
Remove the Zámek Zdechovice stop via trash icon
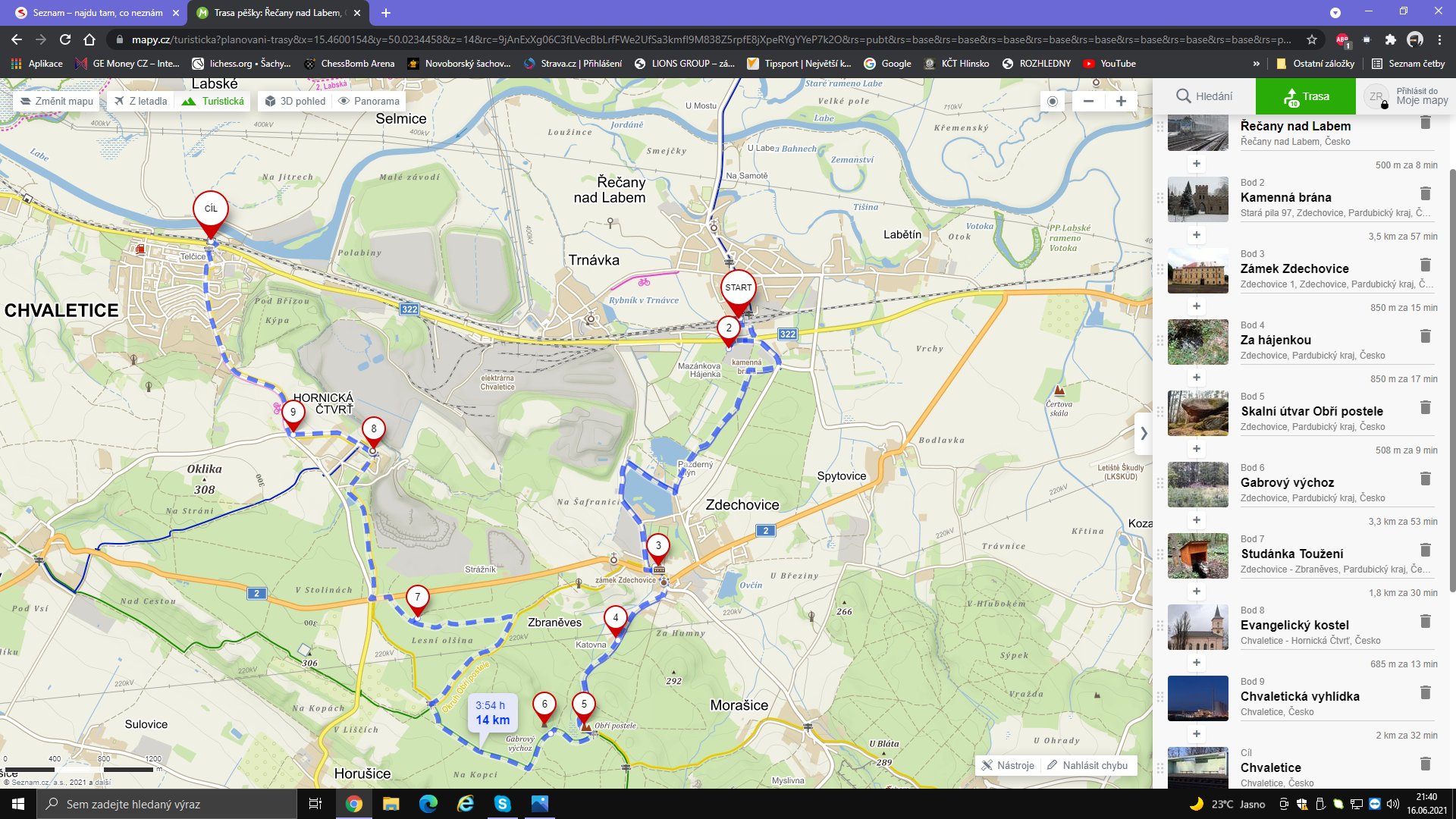1425,265
